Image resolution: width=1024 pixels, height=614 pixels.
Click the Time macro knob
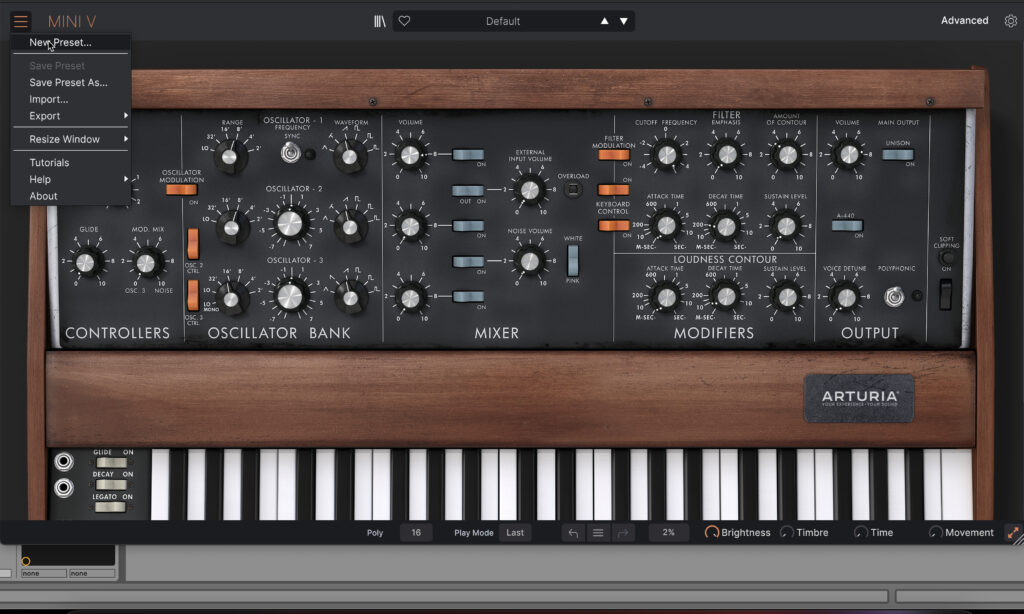[x=861, y=532]
